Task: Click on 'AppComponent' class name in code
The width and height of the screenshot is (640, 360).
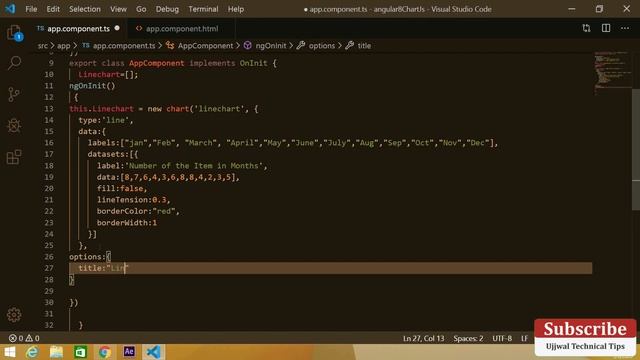Action: click(x=157, y=63)
